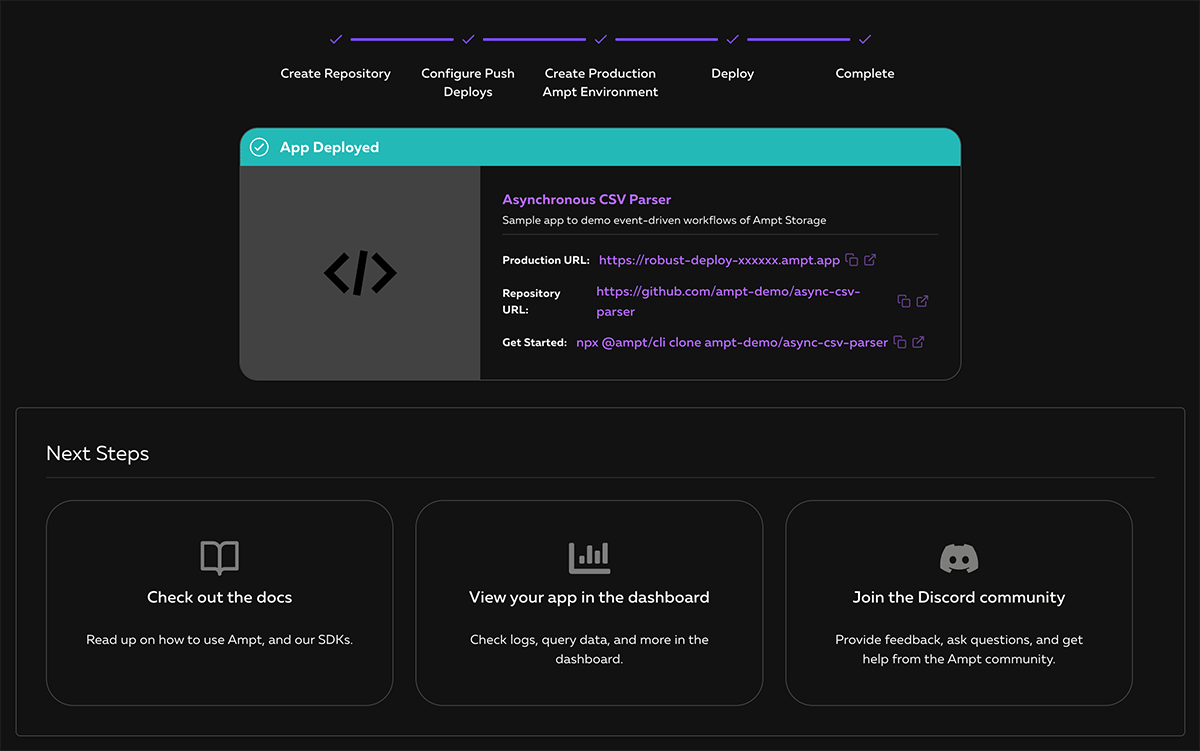This screenshot has width=1200, height=751.
Task: Click the code brackets app thumbnail
Action: coord(360,273)
